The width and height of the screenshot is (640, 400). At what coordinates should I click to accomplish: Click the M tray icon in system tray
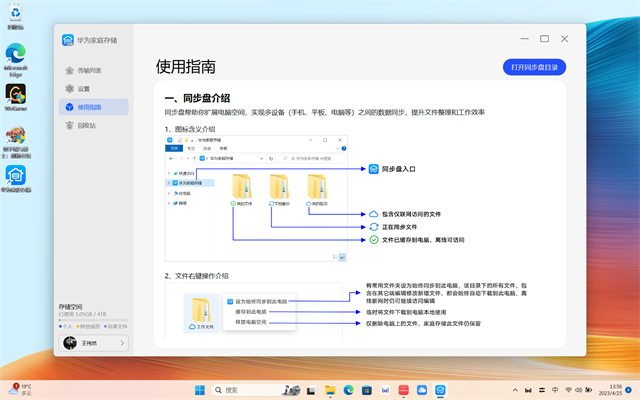tap(528, 390)
